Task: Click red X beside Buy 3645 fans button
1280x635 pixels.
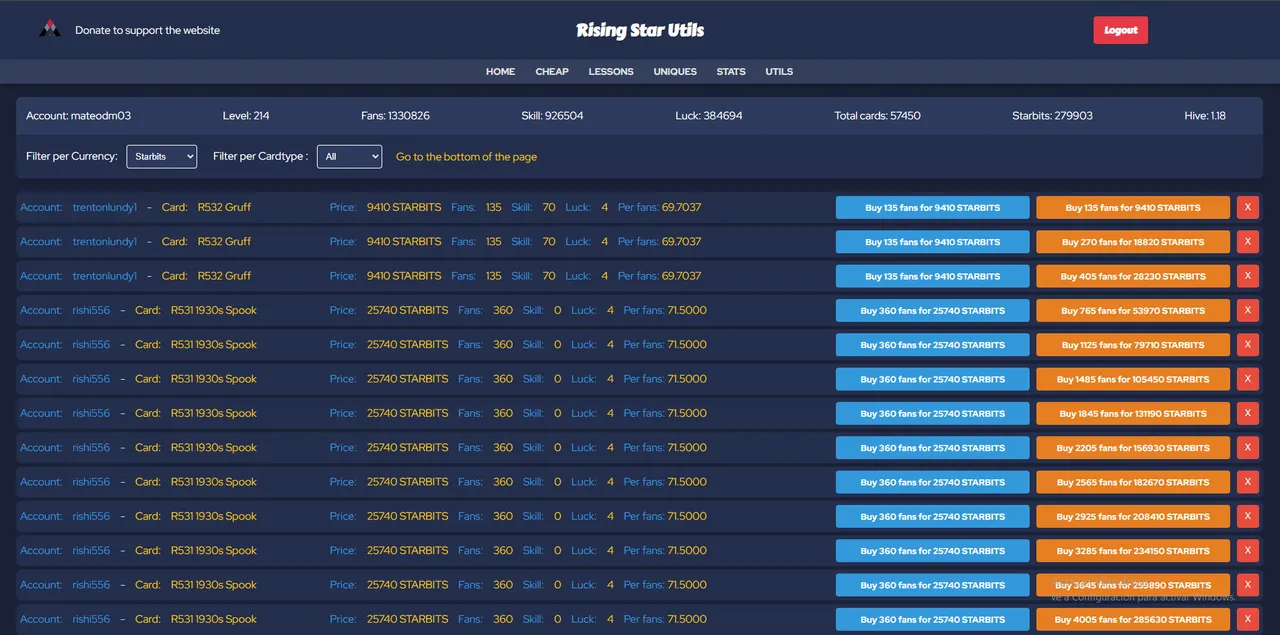Action: [x=1248, y=585]
